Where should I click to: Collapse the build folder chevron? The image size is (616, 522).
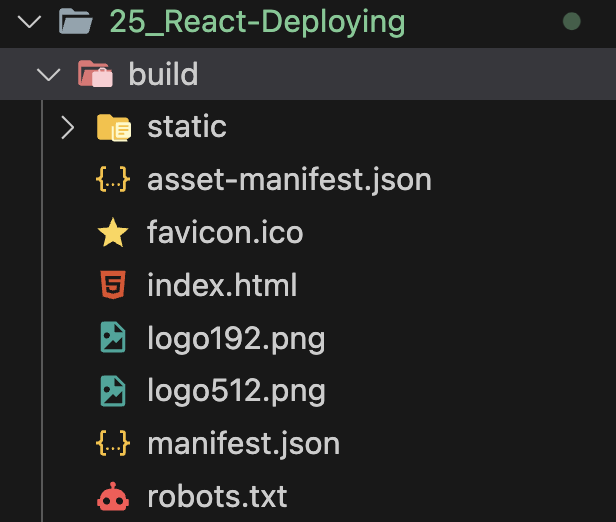[x=49, y=75]
